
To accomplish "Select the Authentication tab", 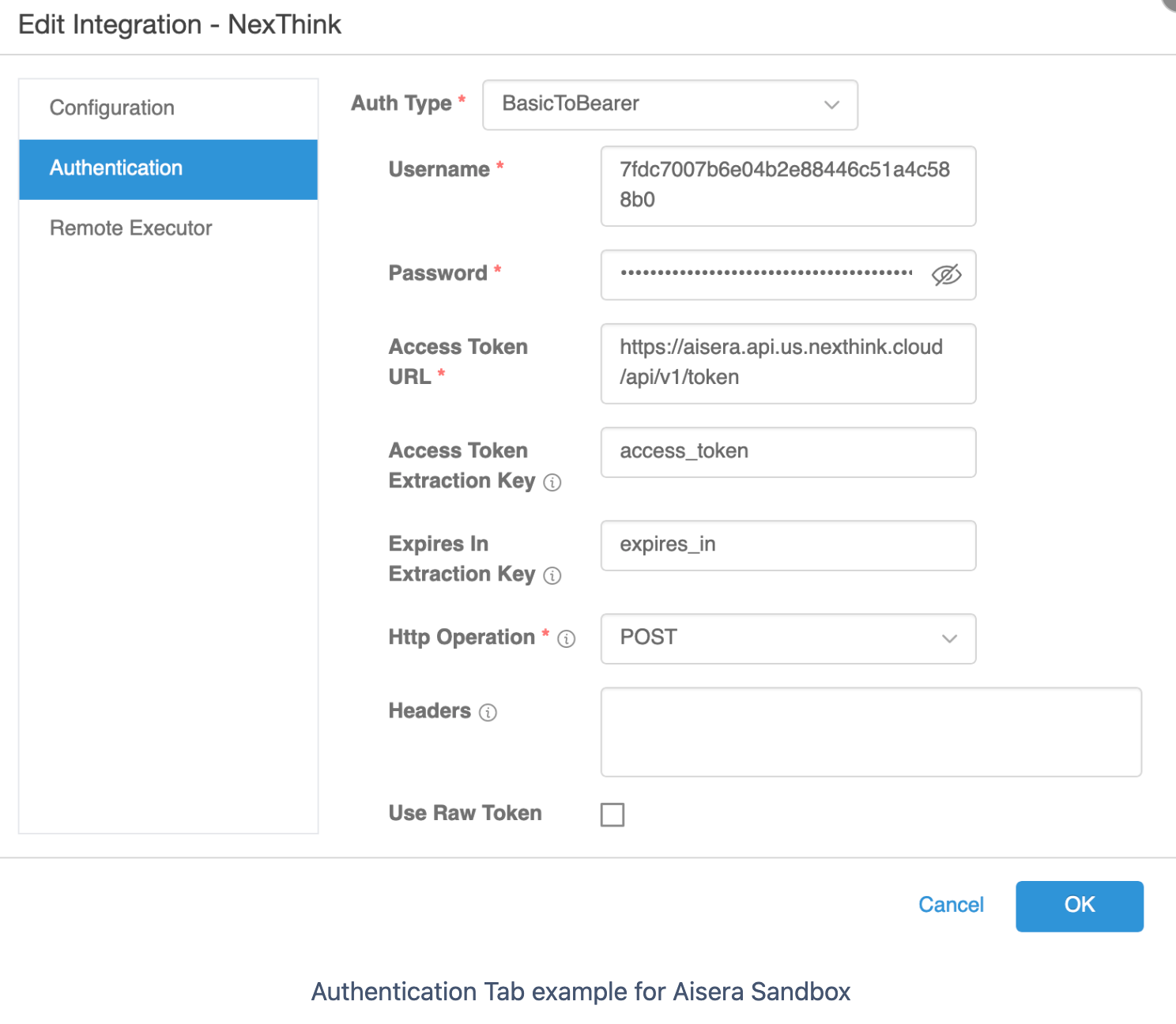I will [x=116, y=168].
